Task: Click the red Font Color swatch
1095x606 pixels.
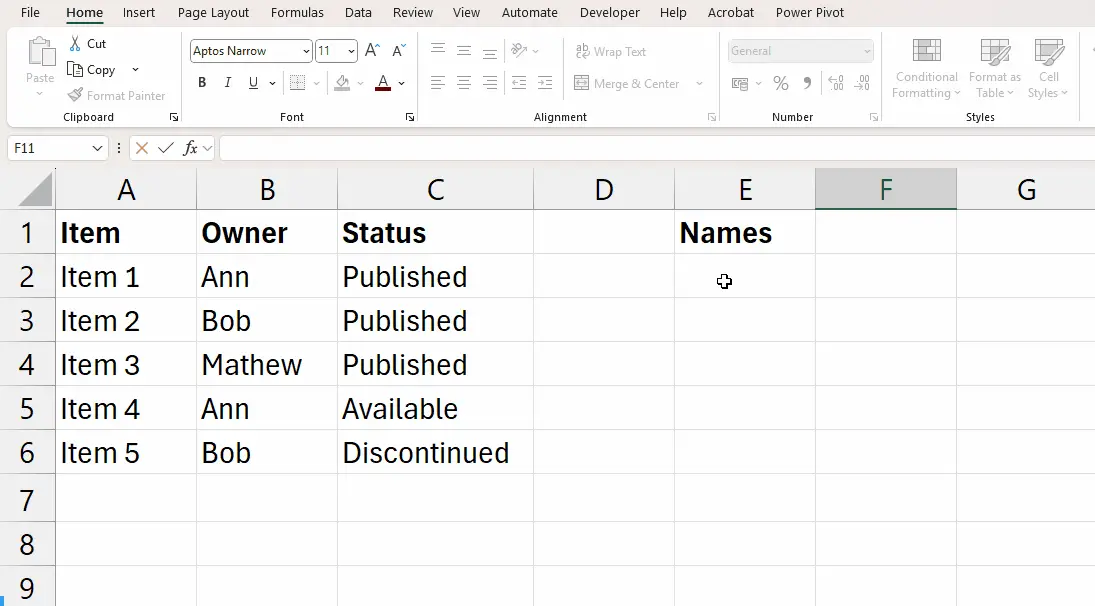Action: click(382, 84)
